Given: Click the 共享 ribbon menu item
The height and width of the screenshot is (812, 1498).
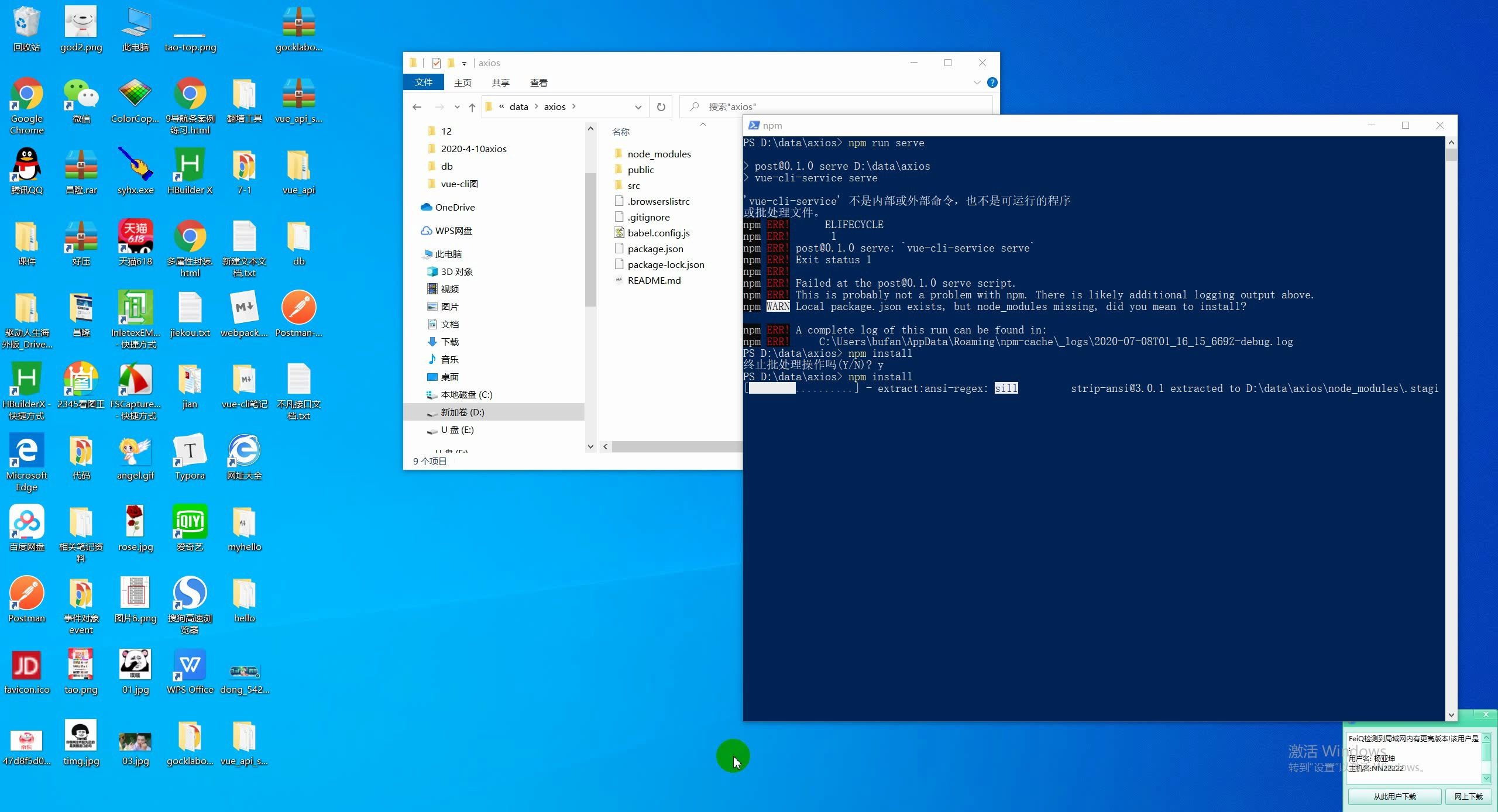Looking at the screenshot, I should [x=499, y=82].
